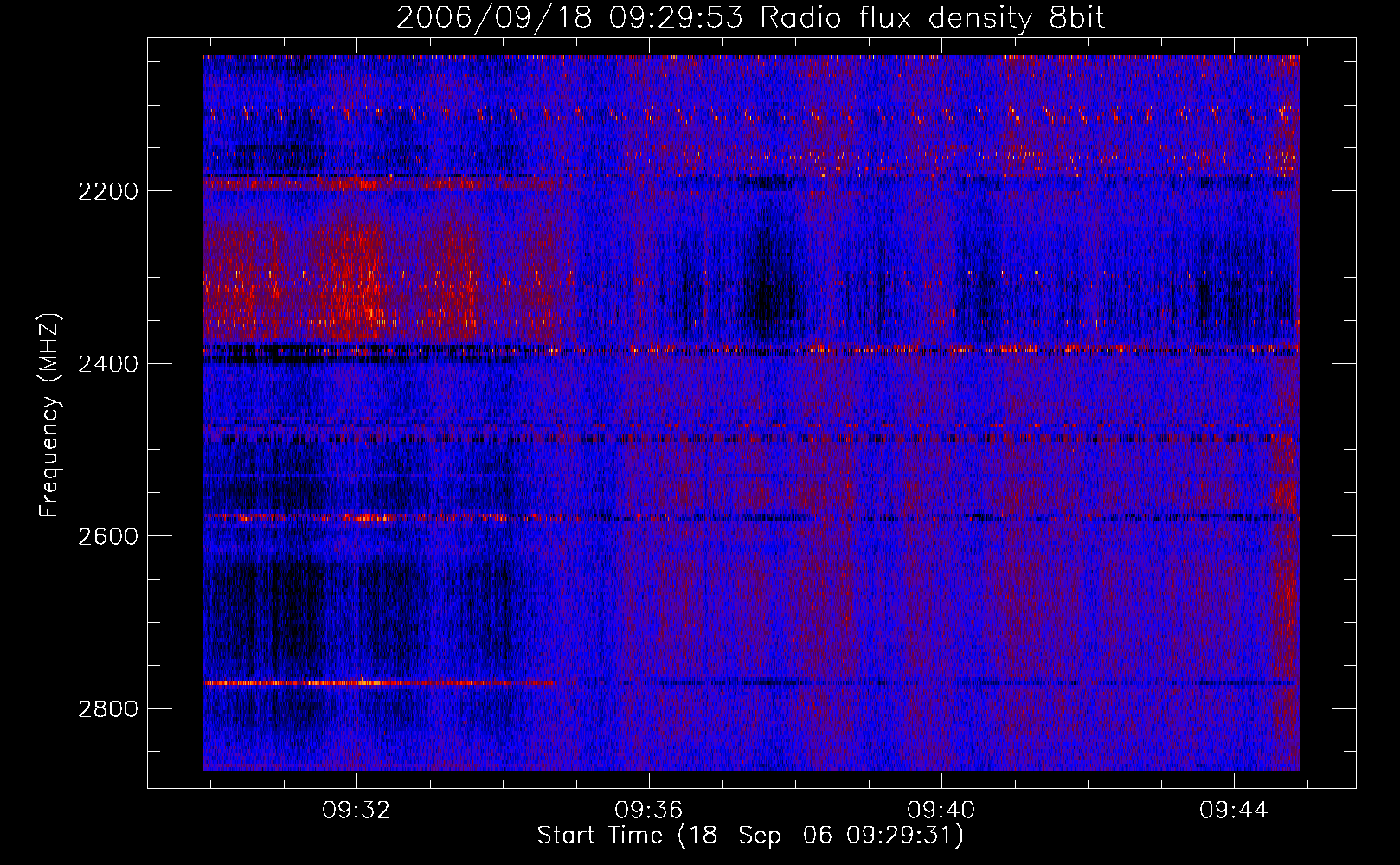Click the 09:44 time tick label
The height and width of the screenshot is (865, 1400).
click(x=1234, y=811)
